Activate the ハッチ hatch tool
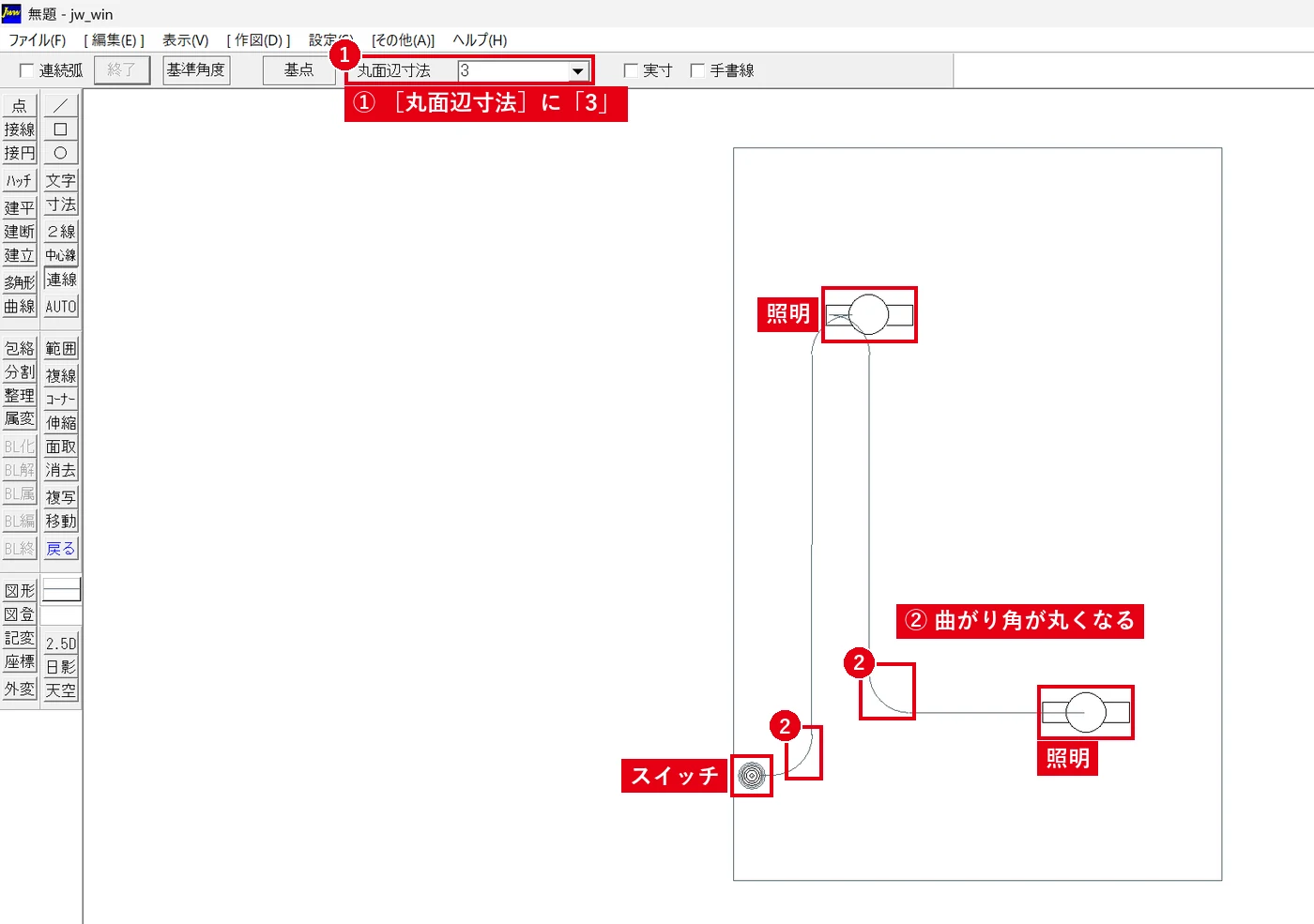Image resolution: width=1314 pixels, height=924 pixels. [20, 180]
